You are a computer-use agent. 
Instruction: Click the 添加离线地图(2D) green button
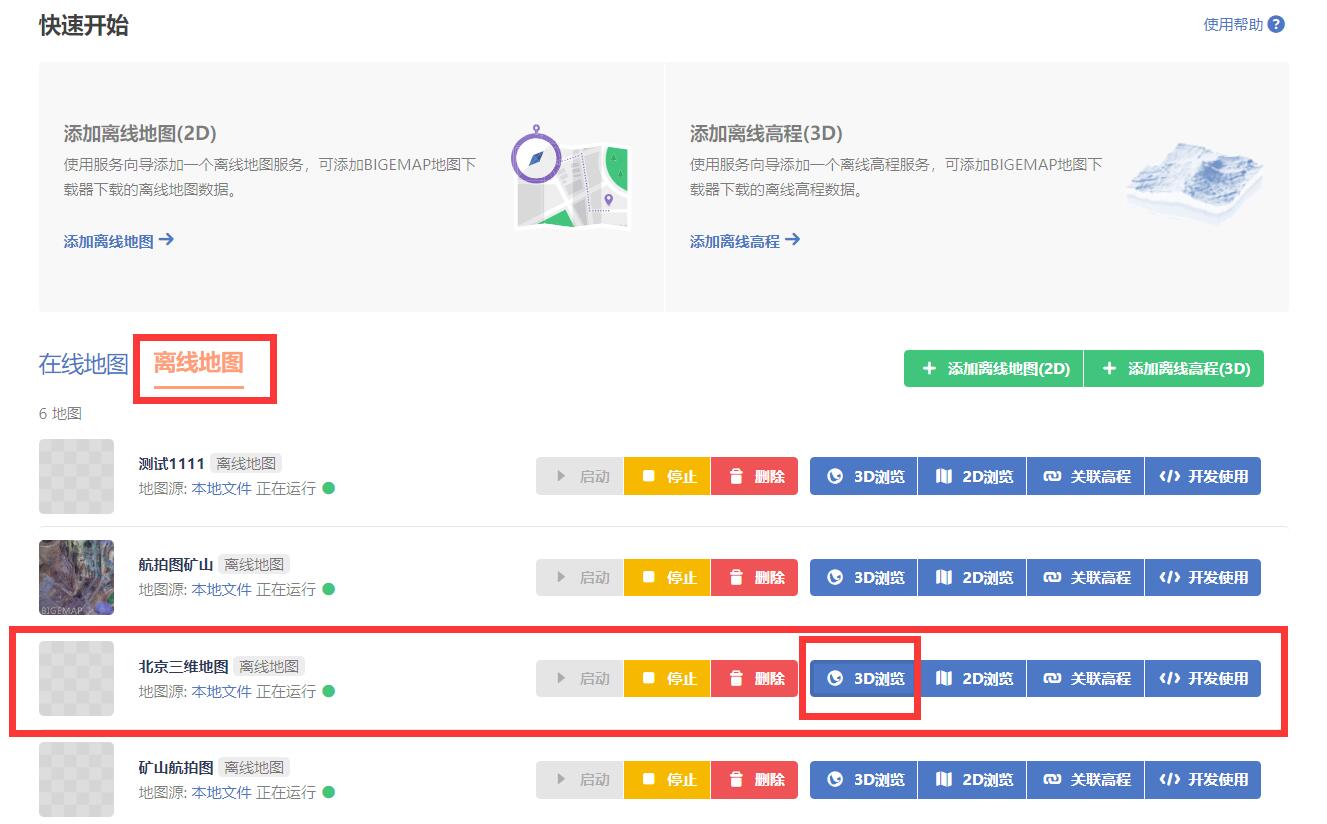point(993,368)
